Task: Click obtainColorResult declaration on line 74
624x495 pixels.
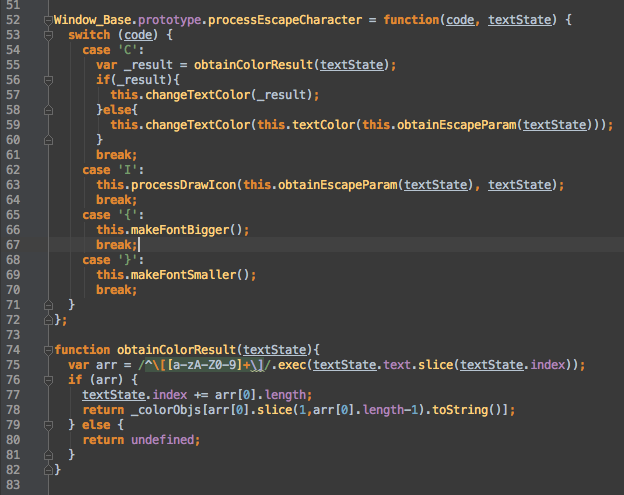Action: click(176, 350)
